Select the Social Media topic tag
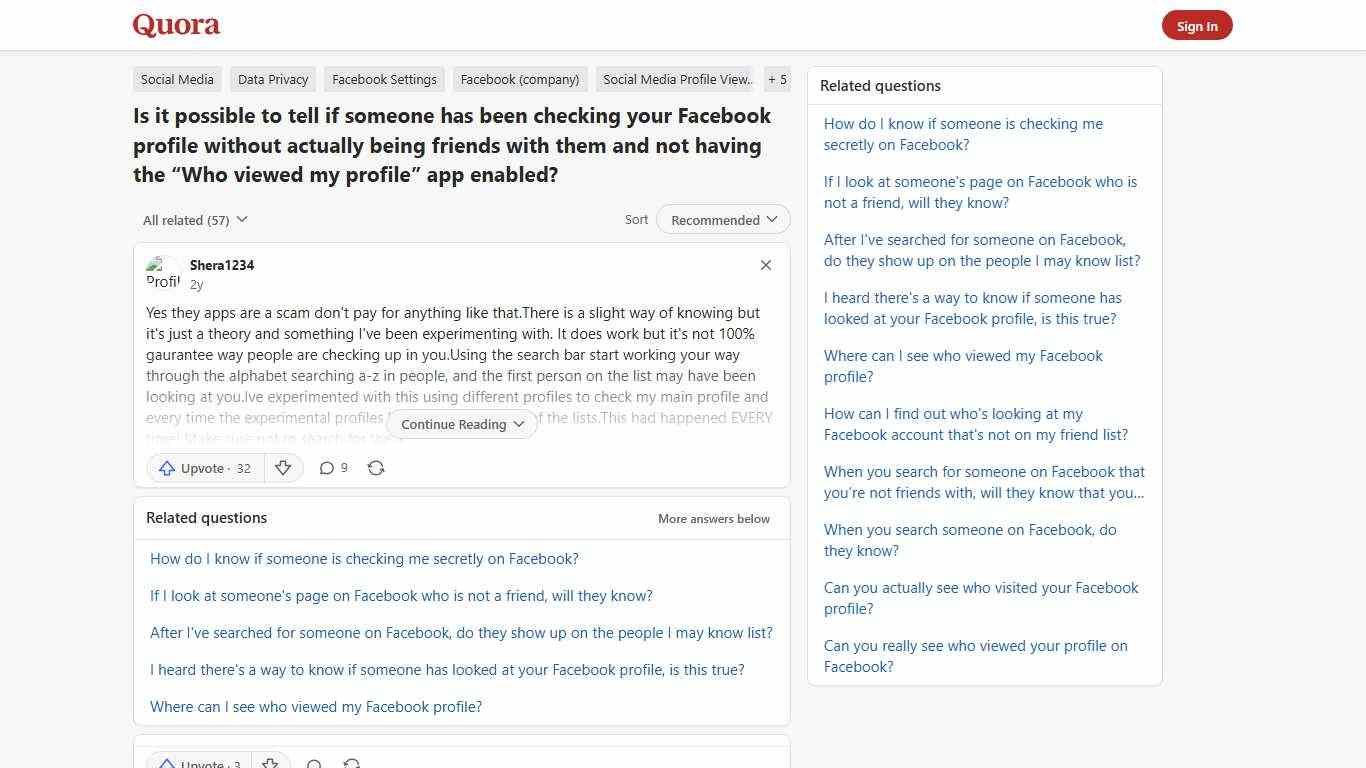This screenshot has height=768, width=1366. pyautogui.click(x=176, y=79)
